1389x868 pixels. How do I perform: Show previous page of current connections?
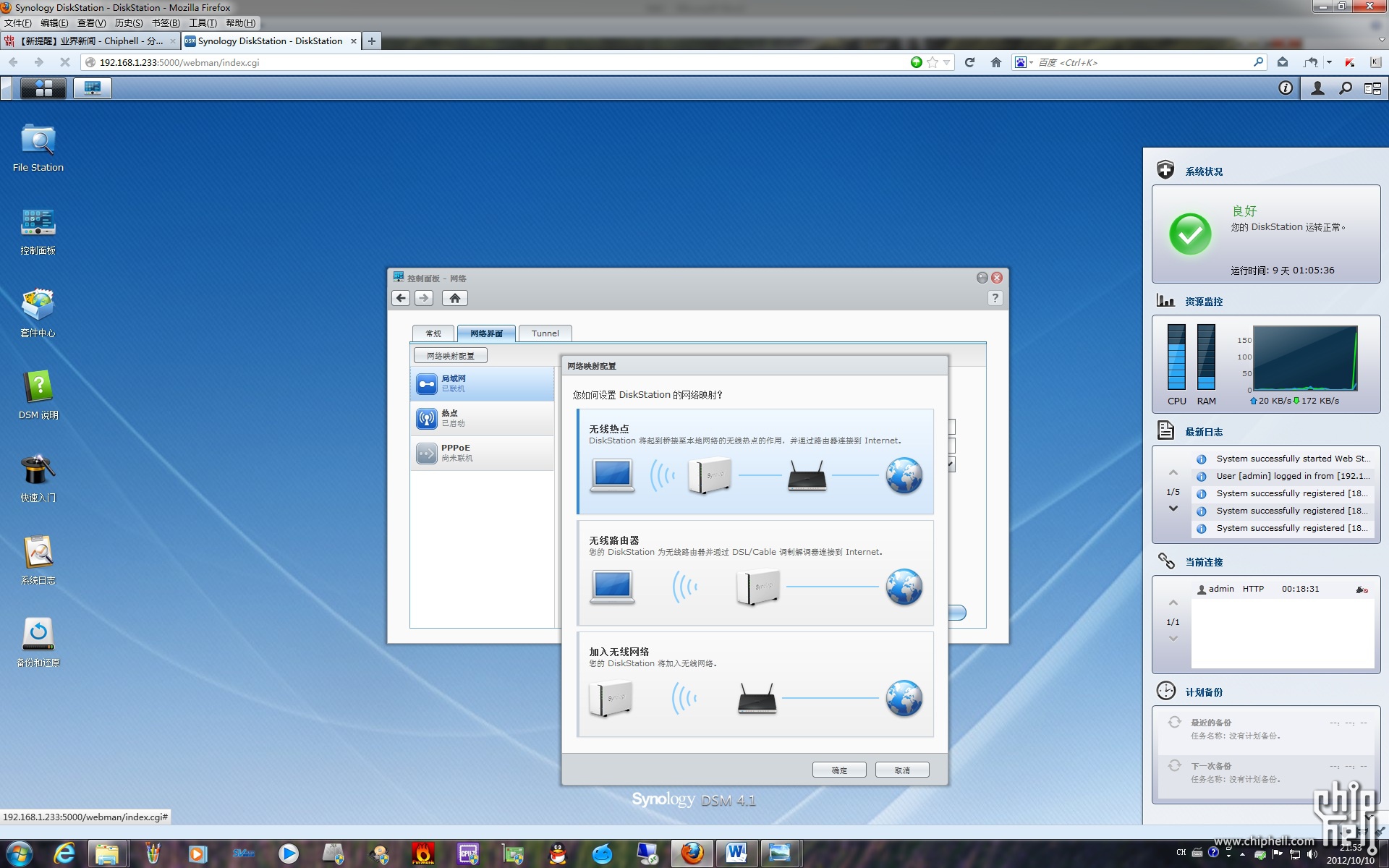pos(1173,603)
